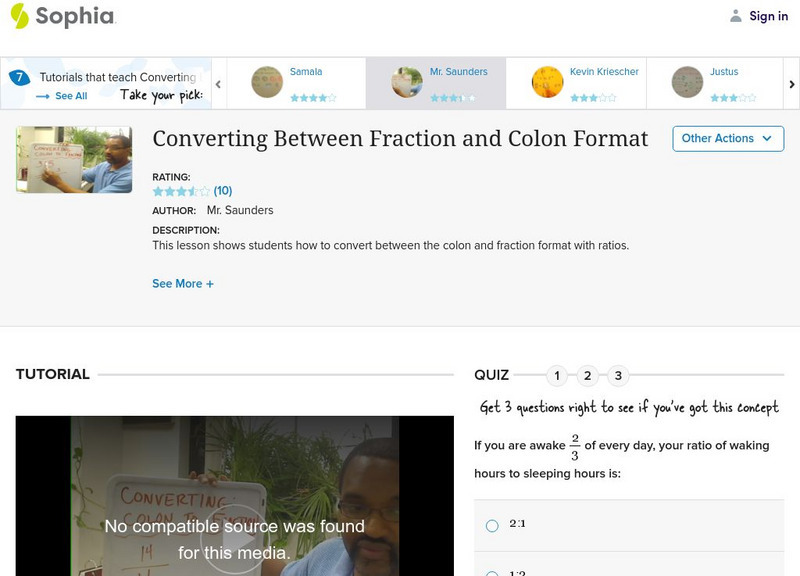This screenshot has width=800, height=576.
Task: Click the Sign in link
Action: 768,16
